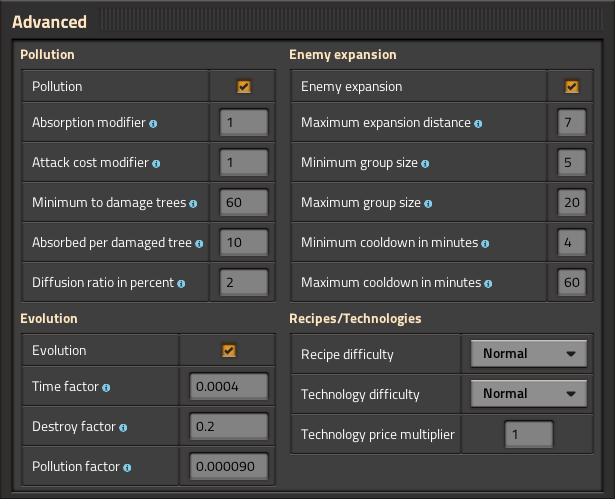This screenshot has width=615, height=499.
Task: Click info icon next to Maximum group size
Action: click(x=428, y=204)
